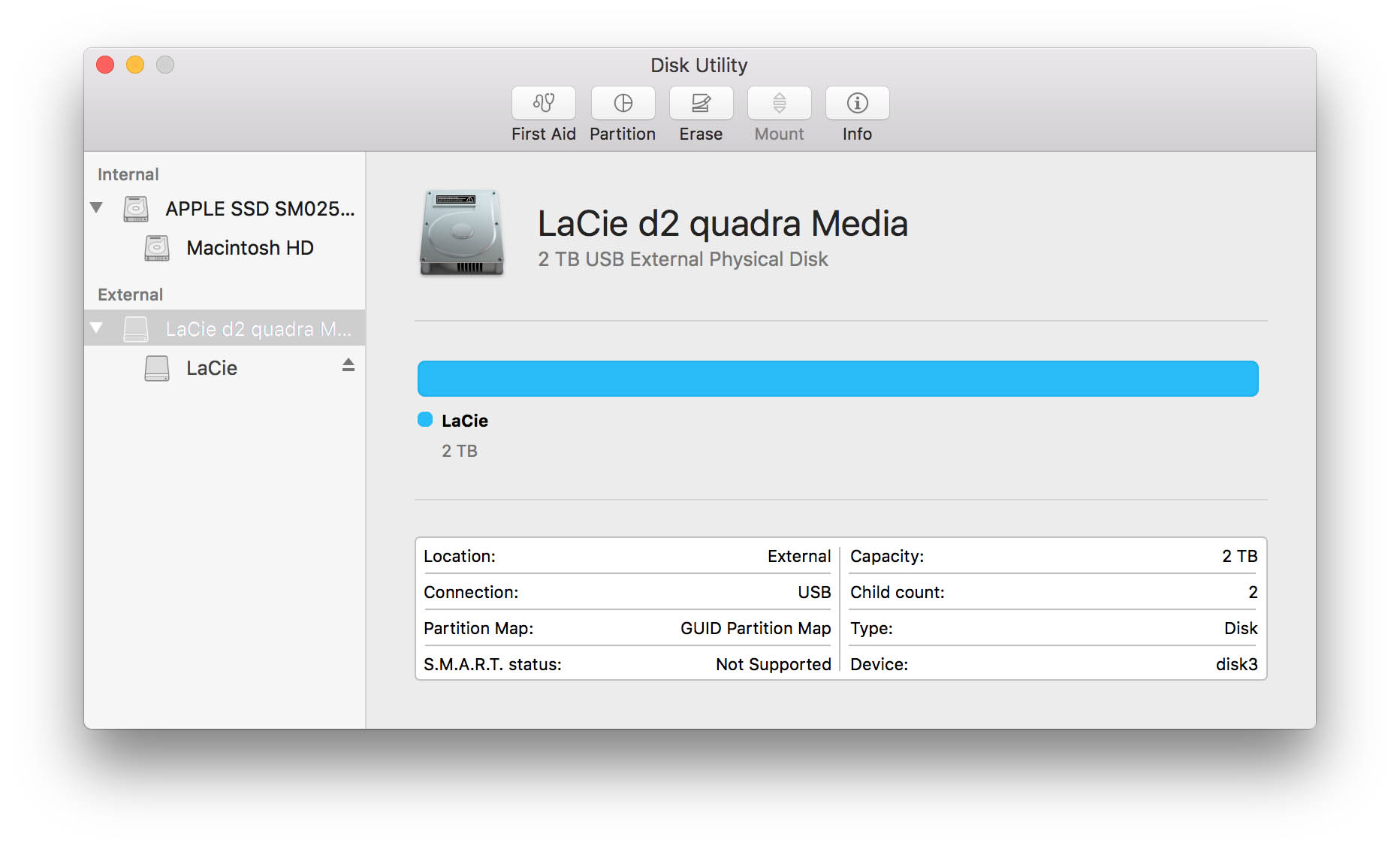
Task: Click the blue LaCie legend dot
Action: pos(425,420)
